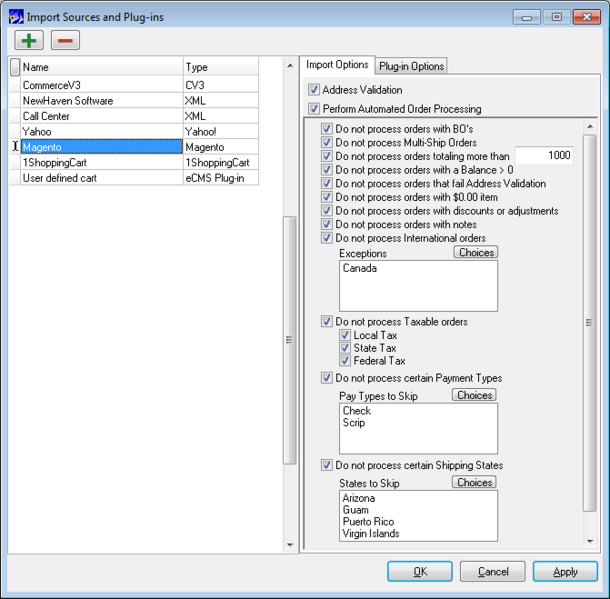The width and height of the screenshot is (610, 599).
Task: Click the red minus remove source icon
Action: [x=65, y=40]
